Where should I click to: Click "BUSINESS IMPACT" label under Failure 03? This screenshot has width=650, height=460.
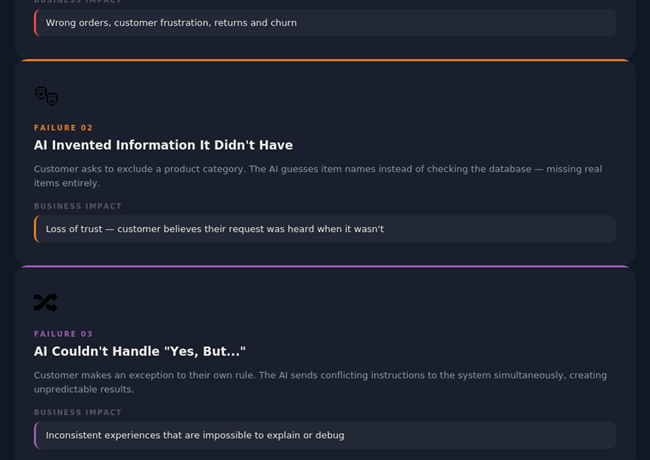tap(78, 412)
